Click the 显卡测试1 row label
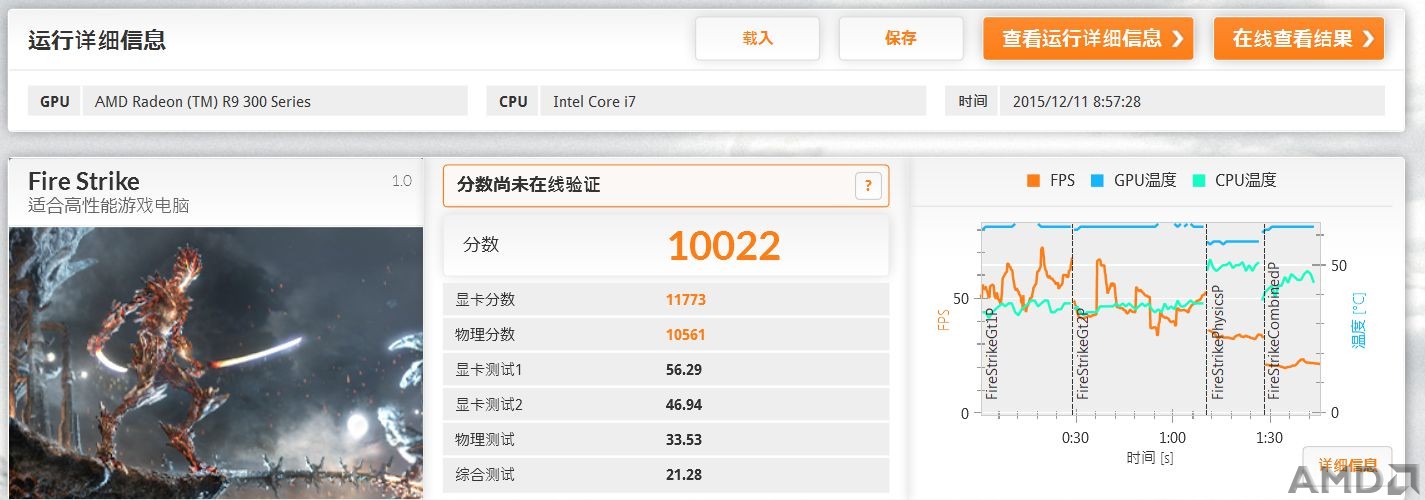Image resolution: width=1425 pixels, height=500 pixels. [489, 370]
